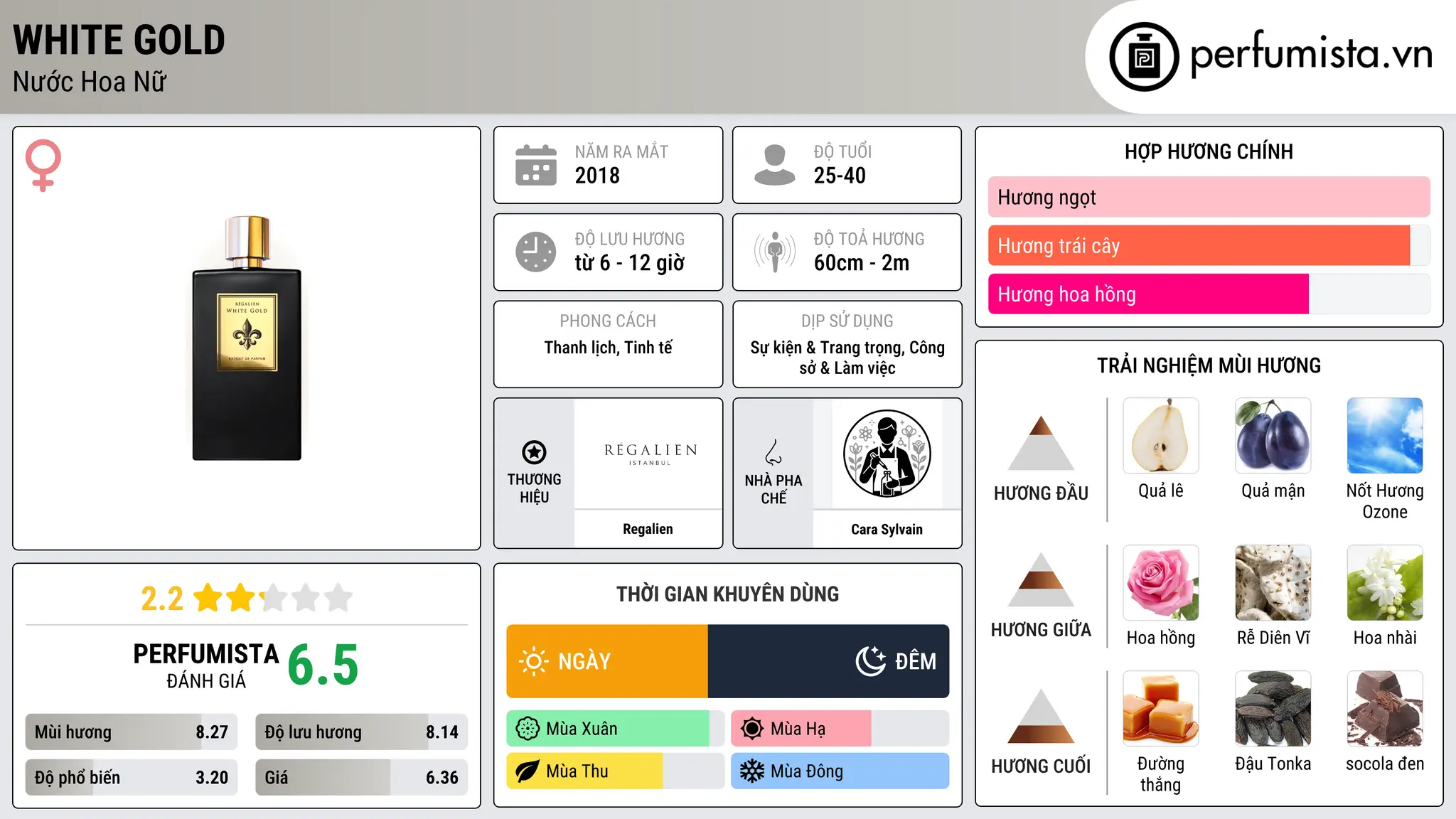Click the Giá 6.36 score bar
Image resolution: width=1456 pixels, height=819 pixels.
pyautogui.click(x=361, y=778)
